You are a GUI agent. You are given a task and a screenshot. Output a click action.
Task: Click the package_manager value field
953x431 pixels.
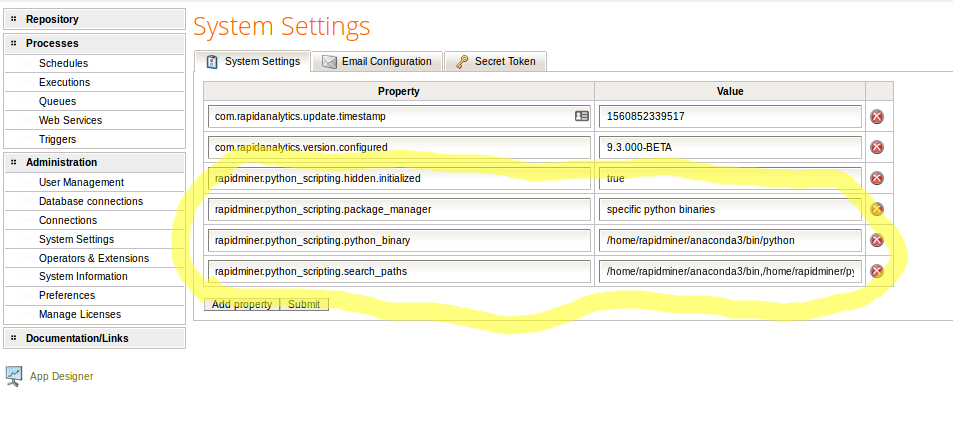(729, 210)
